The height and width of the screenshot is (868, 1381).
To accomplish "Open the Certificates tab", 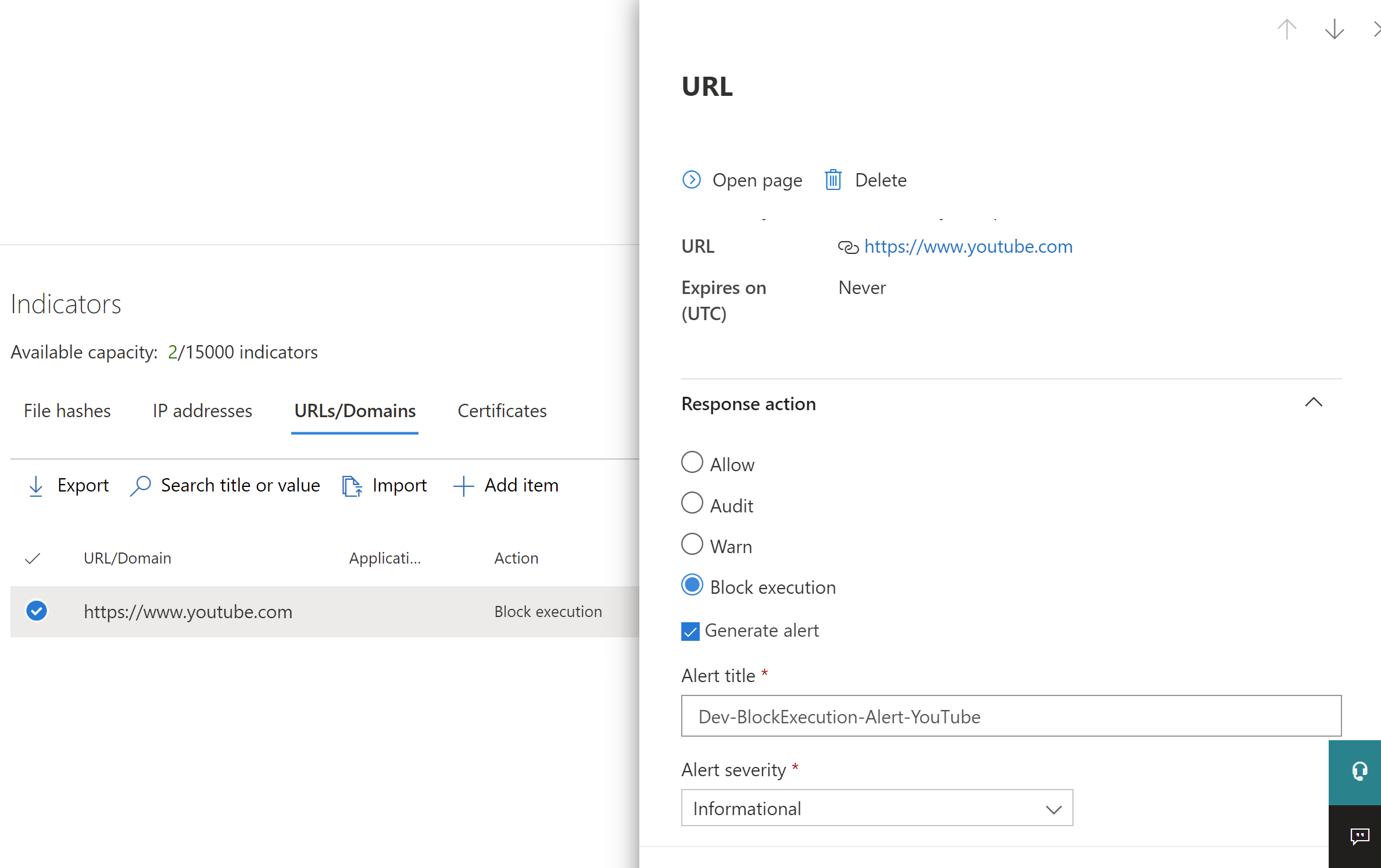I will click(x=502, y=411).
